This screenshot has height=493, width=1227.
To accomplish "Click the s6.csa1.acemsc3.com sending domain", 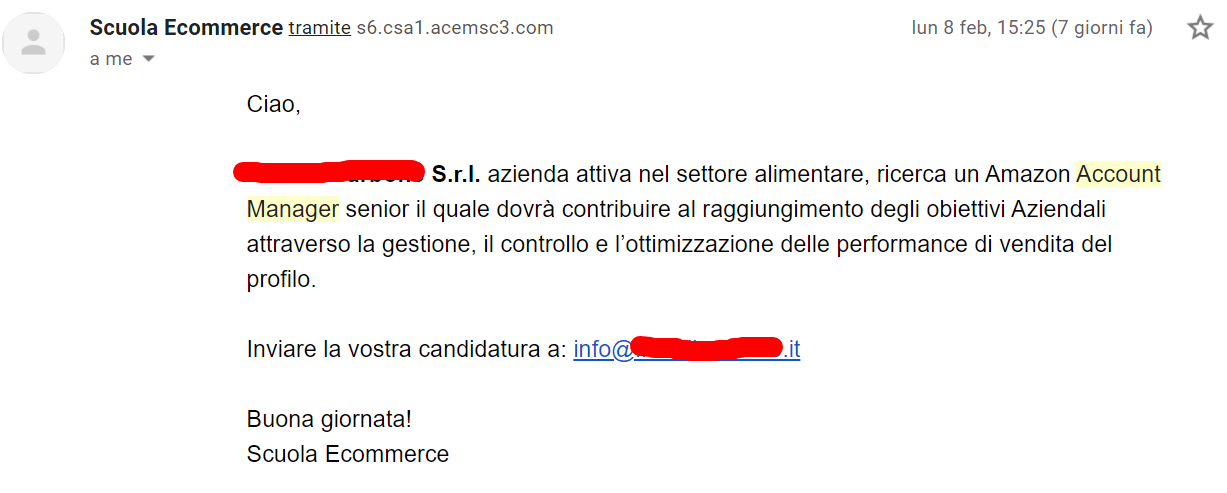I will pos(455,28).
